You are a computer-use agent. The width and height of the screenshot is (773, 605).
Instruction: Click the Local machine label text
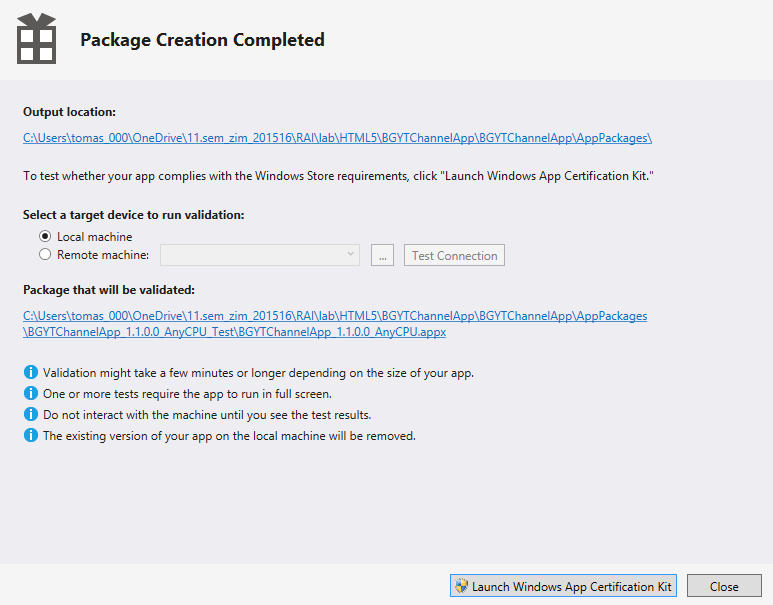click(95, 237)
